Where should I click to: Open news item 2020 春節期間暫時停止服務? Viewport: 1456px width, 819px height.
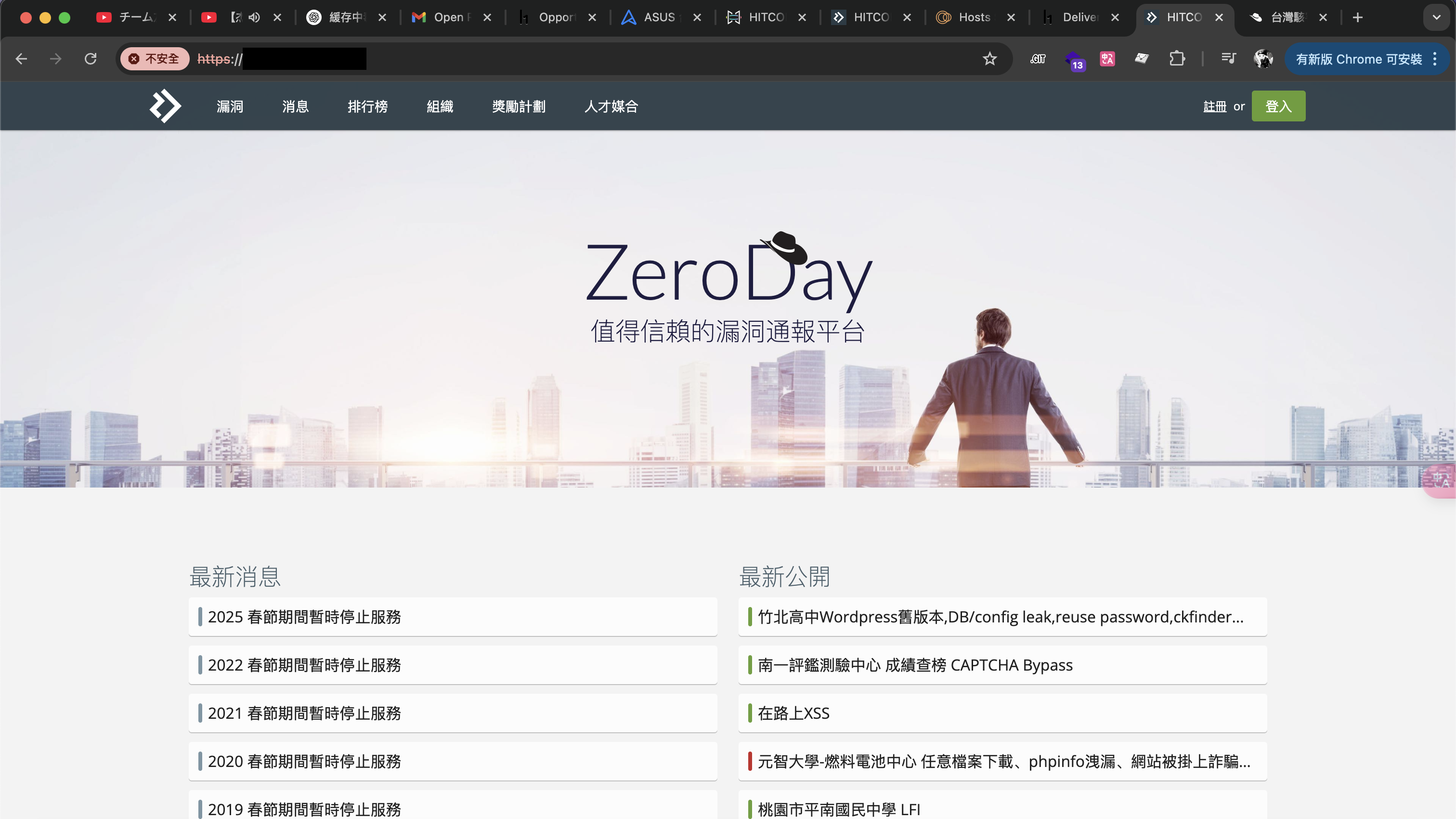(x=453, y=761)
